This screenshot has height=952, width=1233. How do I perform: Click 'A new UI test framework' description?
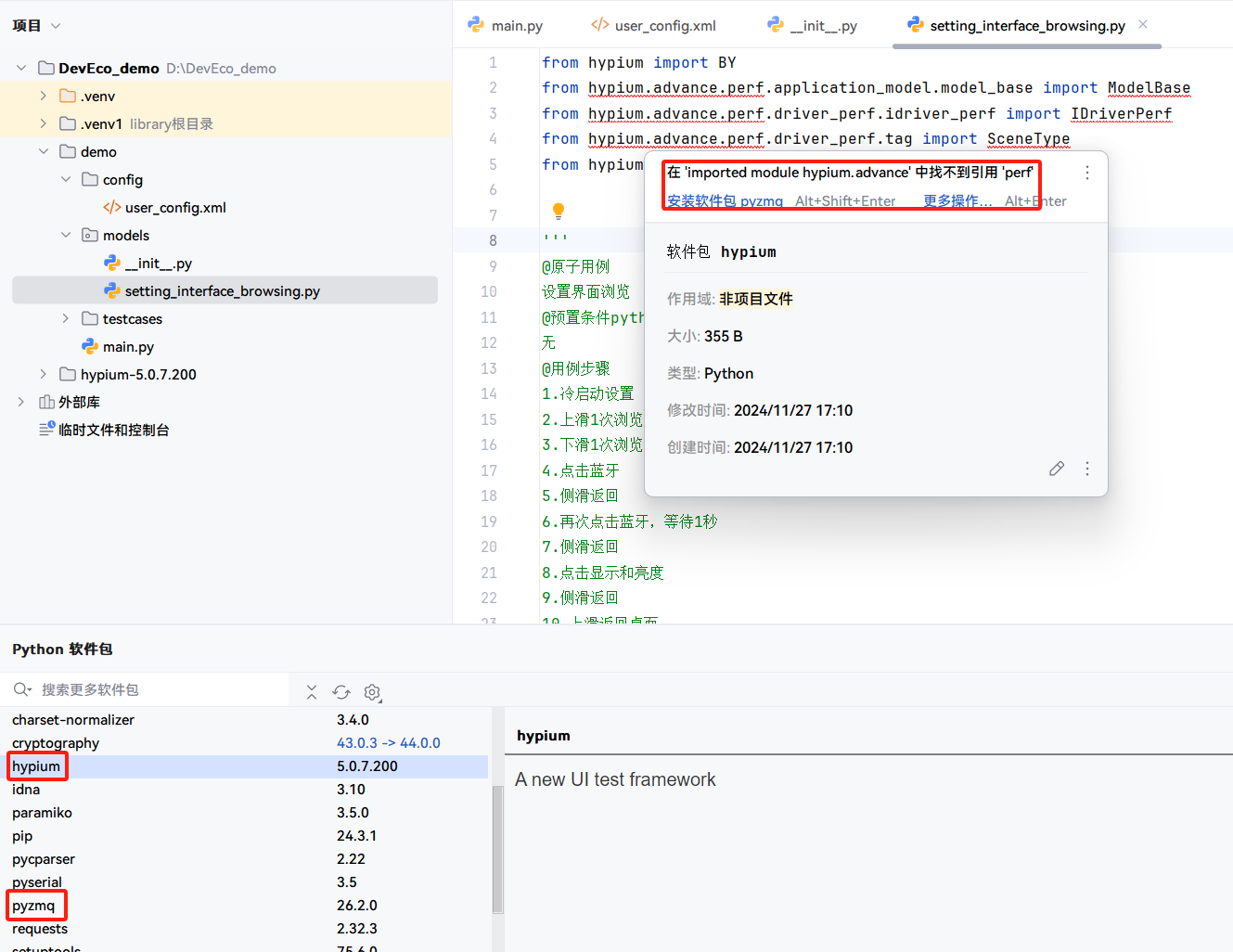[615, 779]
